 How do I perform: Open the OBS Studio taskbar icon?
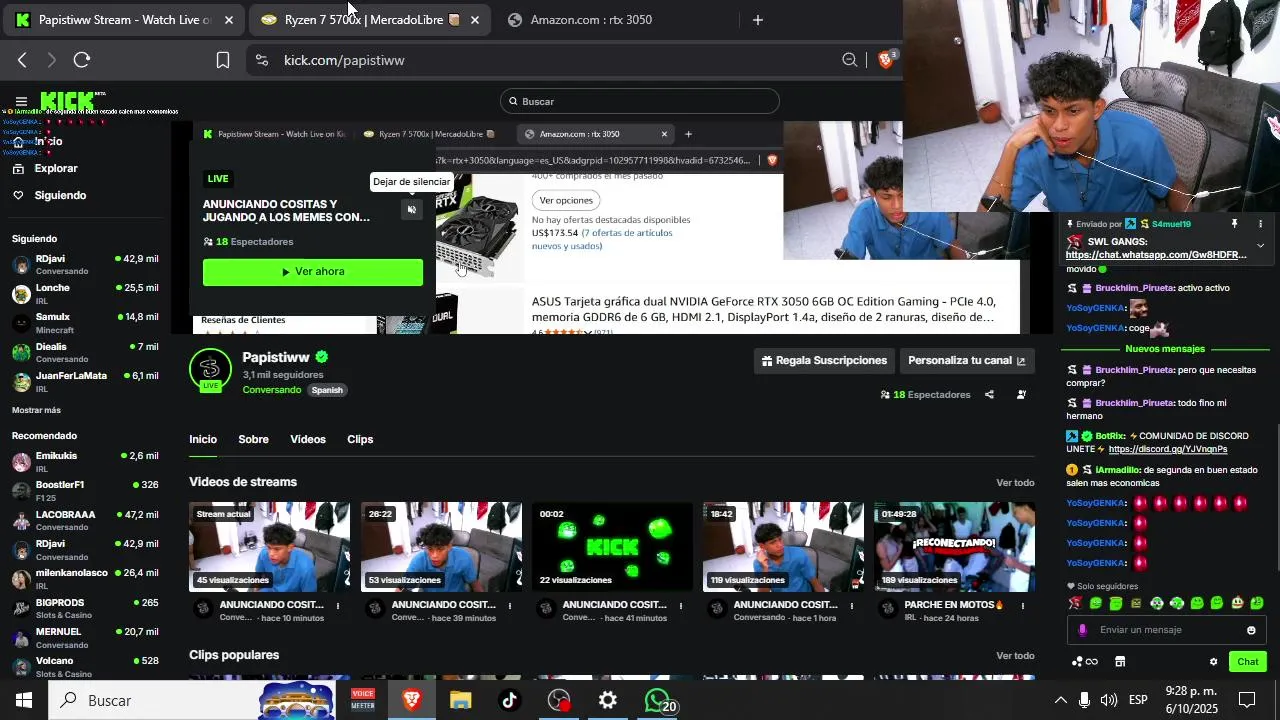coord(559,700)
